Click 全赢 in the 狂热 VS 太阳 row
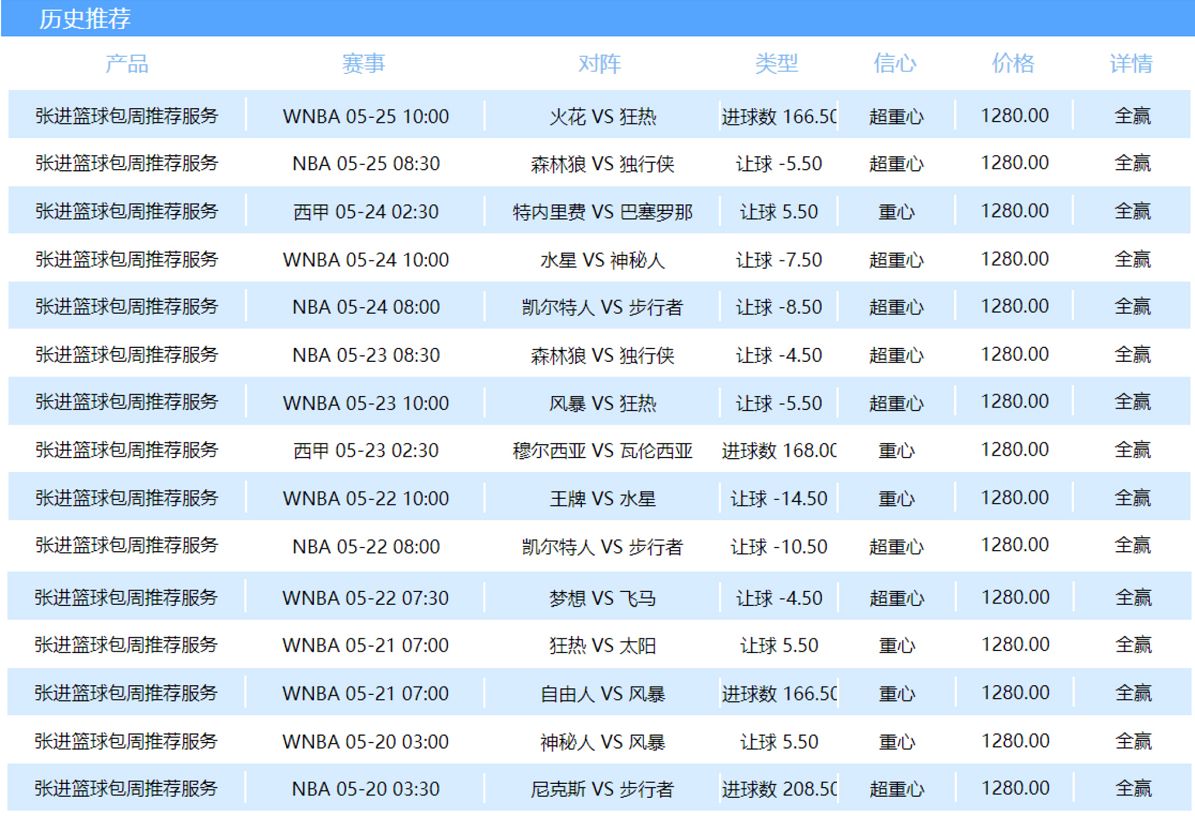Viewport: 1195px width, 816px height. [1133, 645]
